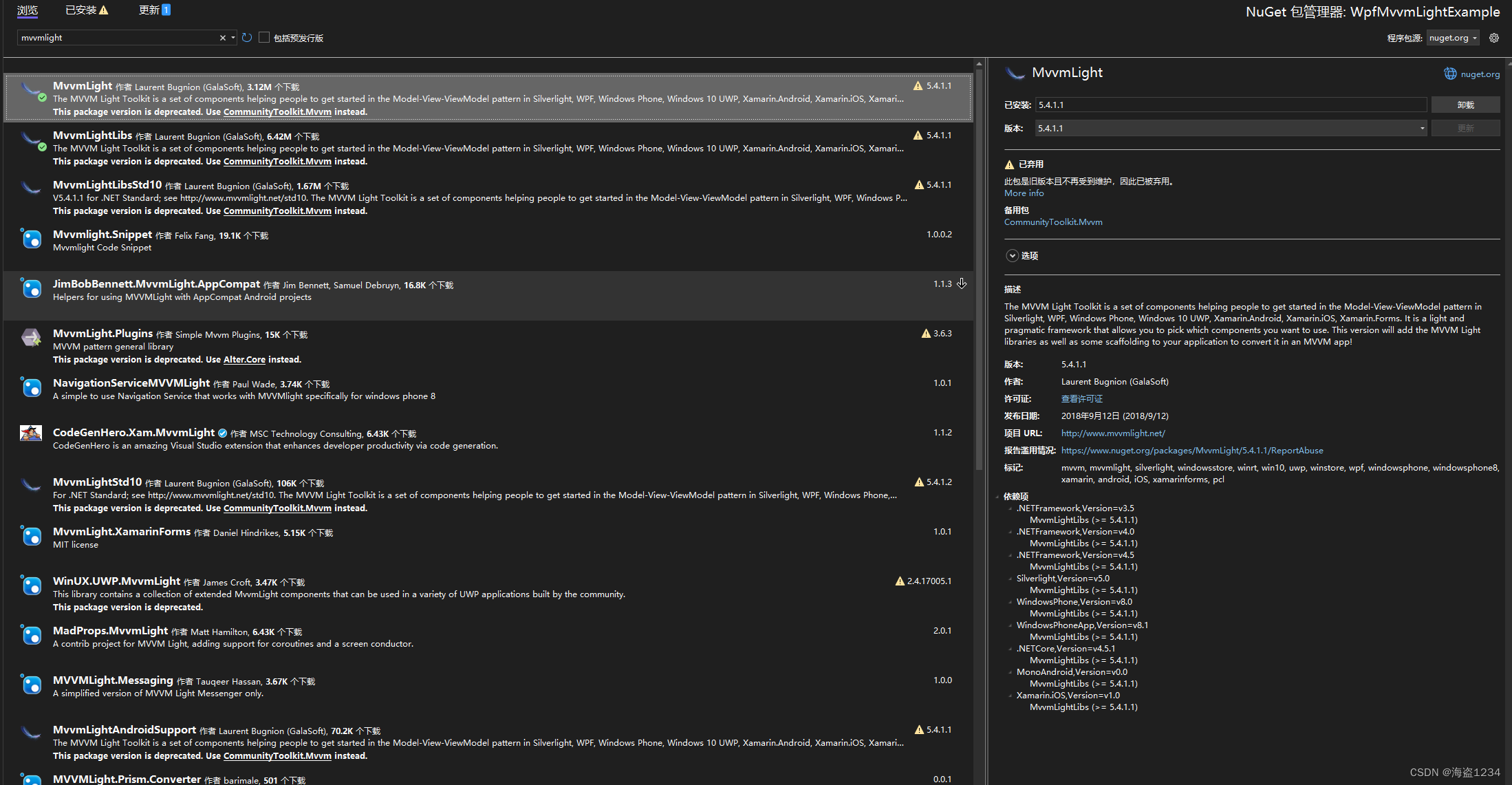Click the Uninstall button

tap(1465, 105)
